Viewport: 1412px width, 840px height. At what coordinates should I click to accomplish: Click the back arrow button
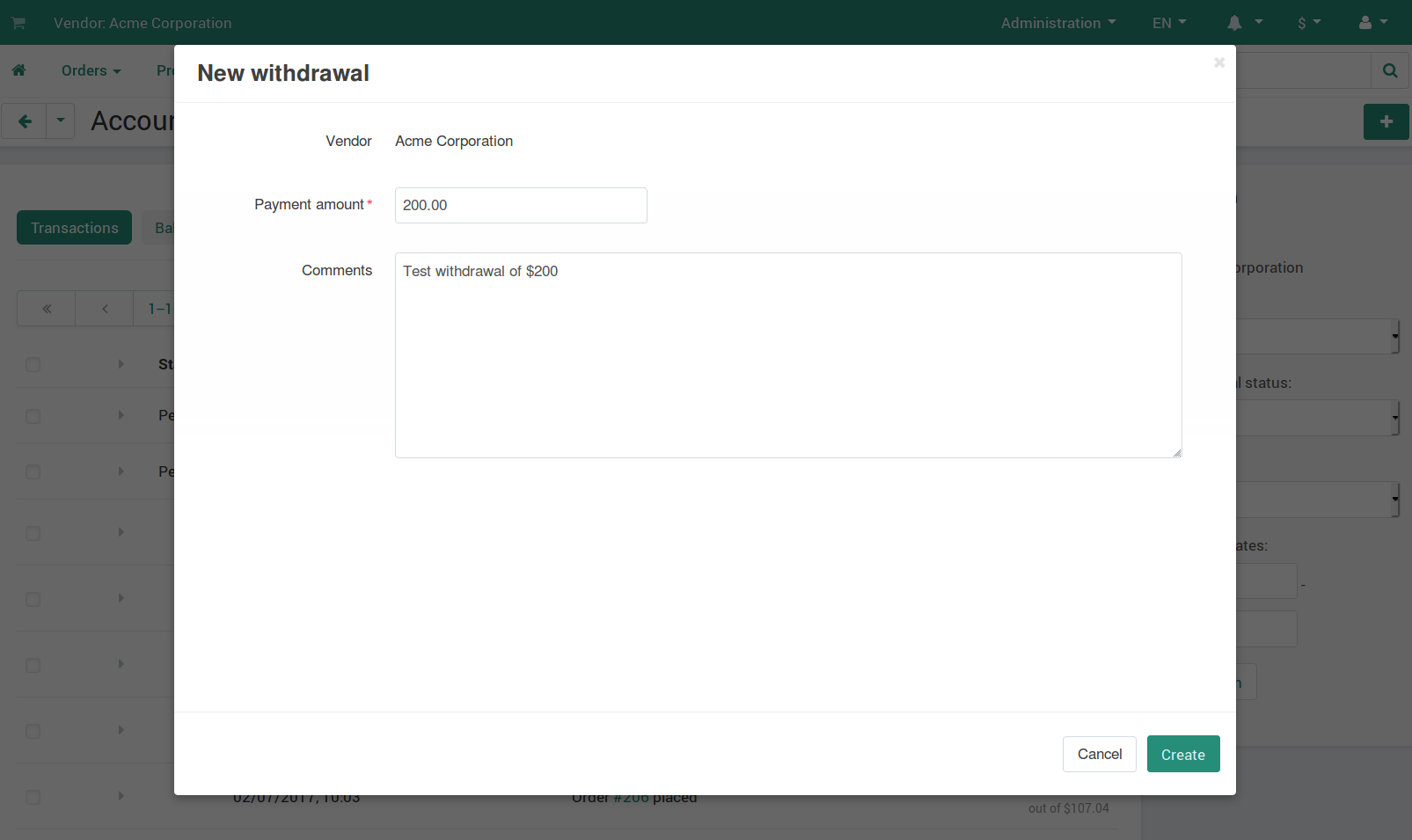coord(25,121)
